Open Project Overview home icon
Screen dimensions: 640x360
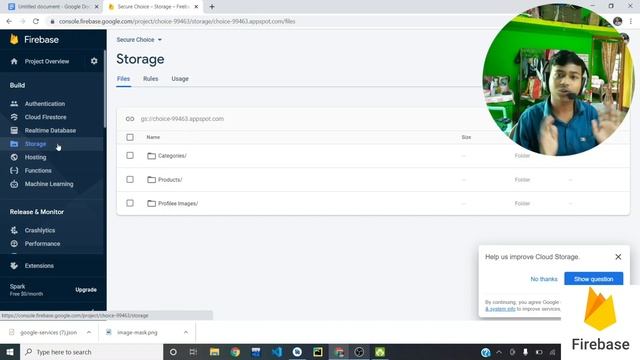click(x=14, y=61)
